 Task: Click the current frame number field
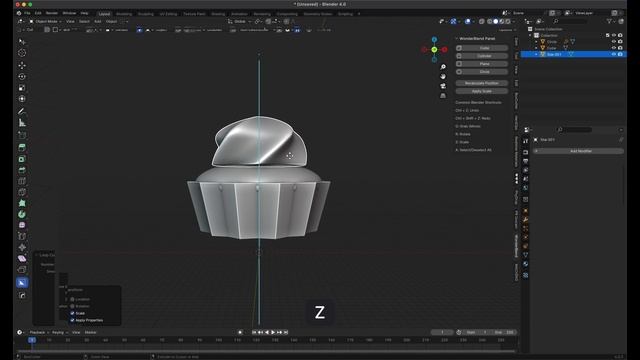click(442, 332)
